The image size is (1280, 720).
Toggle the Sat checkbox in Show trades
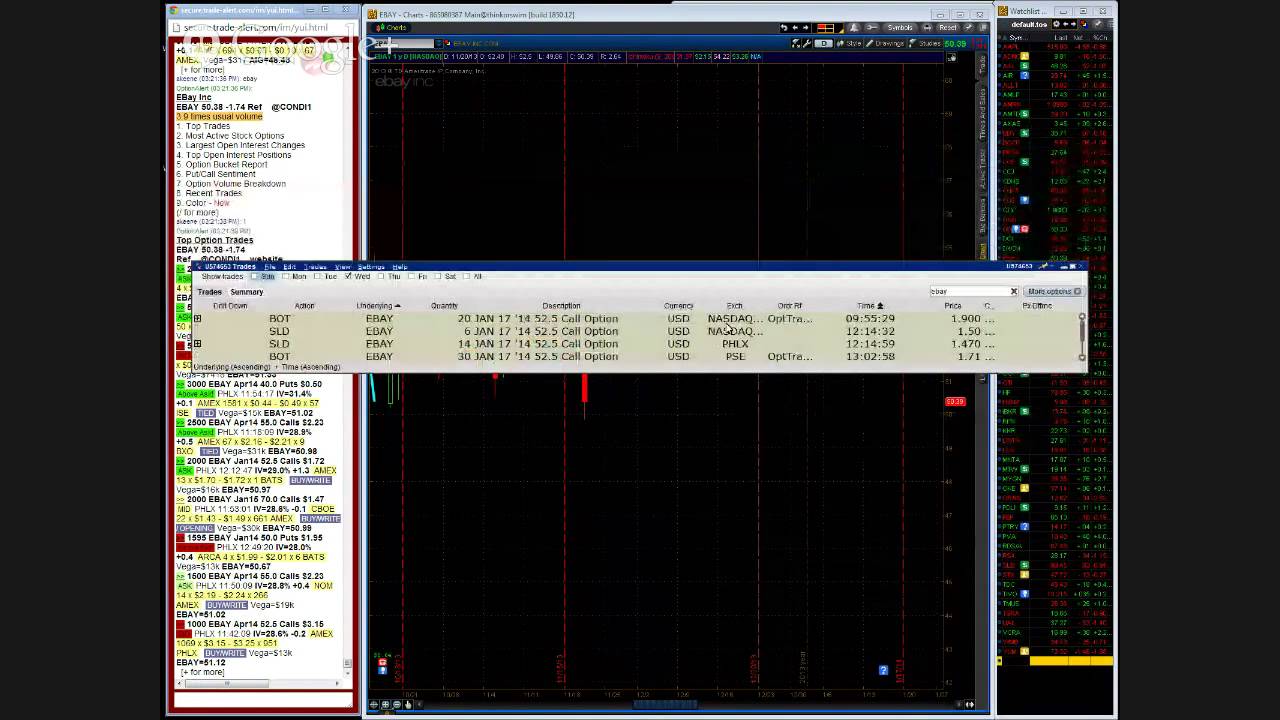coord(438,277)
